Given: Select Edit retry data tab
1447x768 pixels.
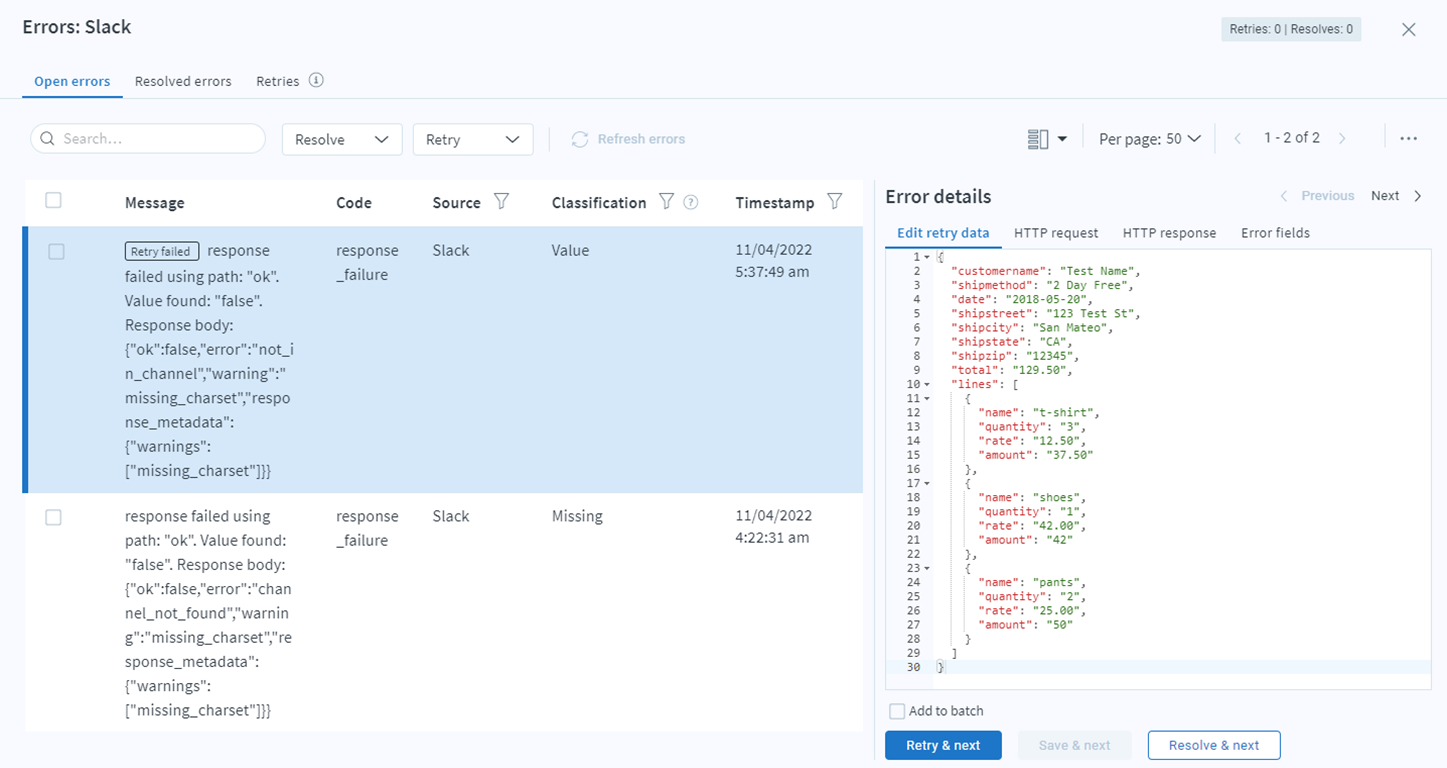Looking at the screenshot, I should tap(943, 233).
